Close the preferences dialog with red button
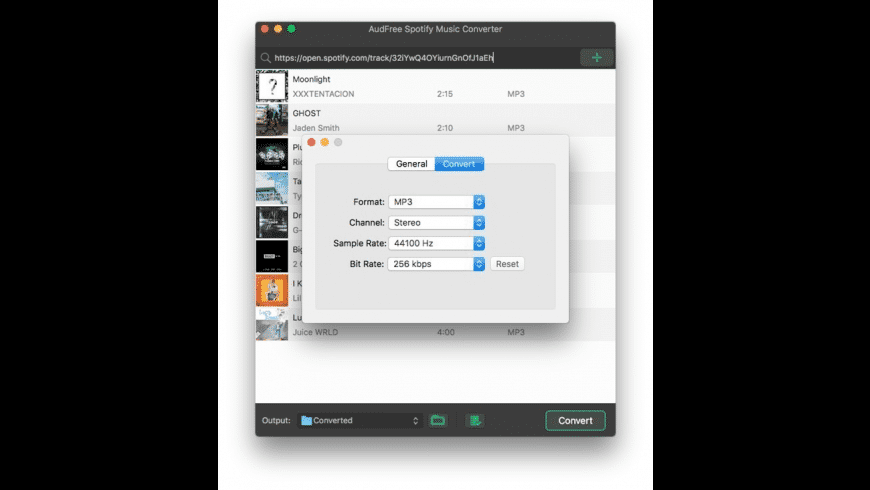The image size is (870, 490). pyautogui.click(x=311, y=143)
